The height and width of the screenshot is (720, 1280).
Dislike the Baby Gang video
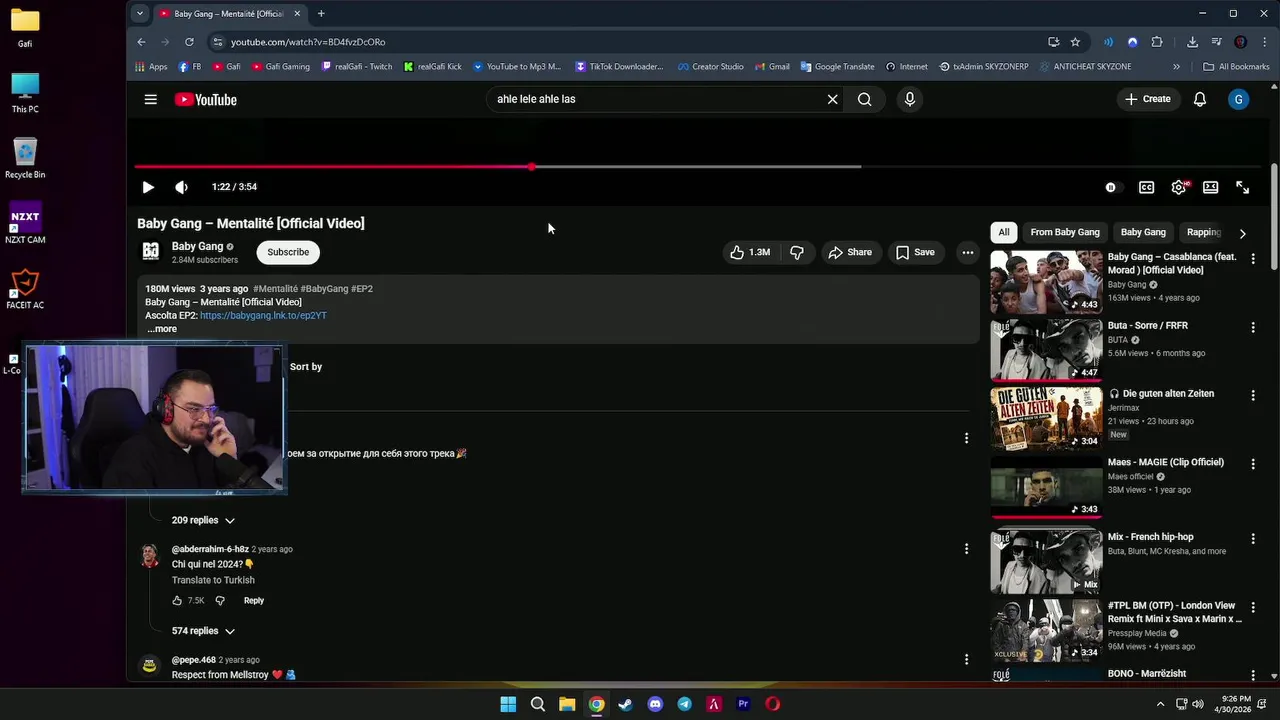(797, 252)
